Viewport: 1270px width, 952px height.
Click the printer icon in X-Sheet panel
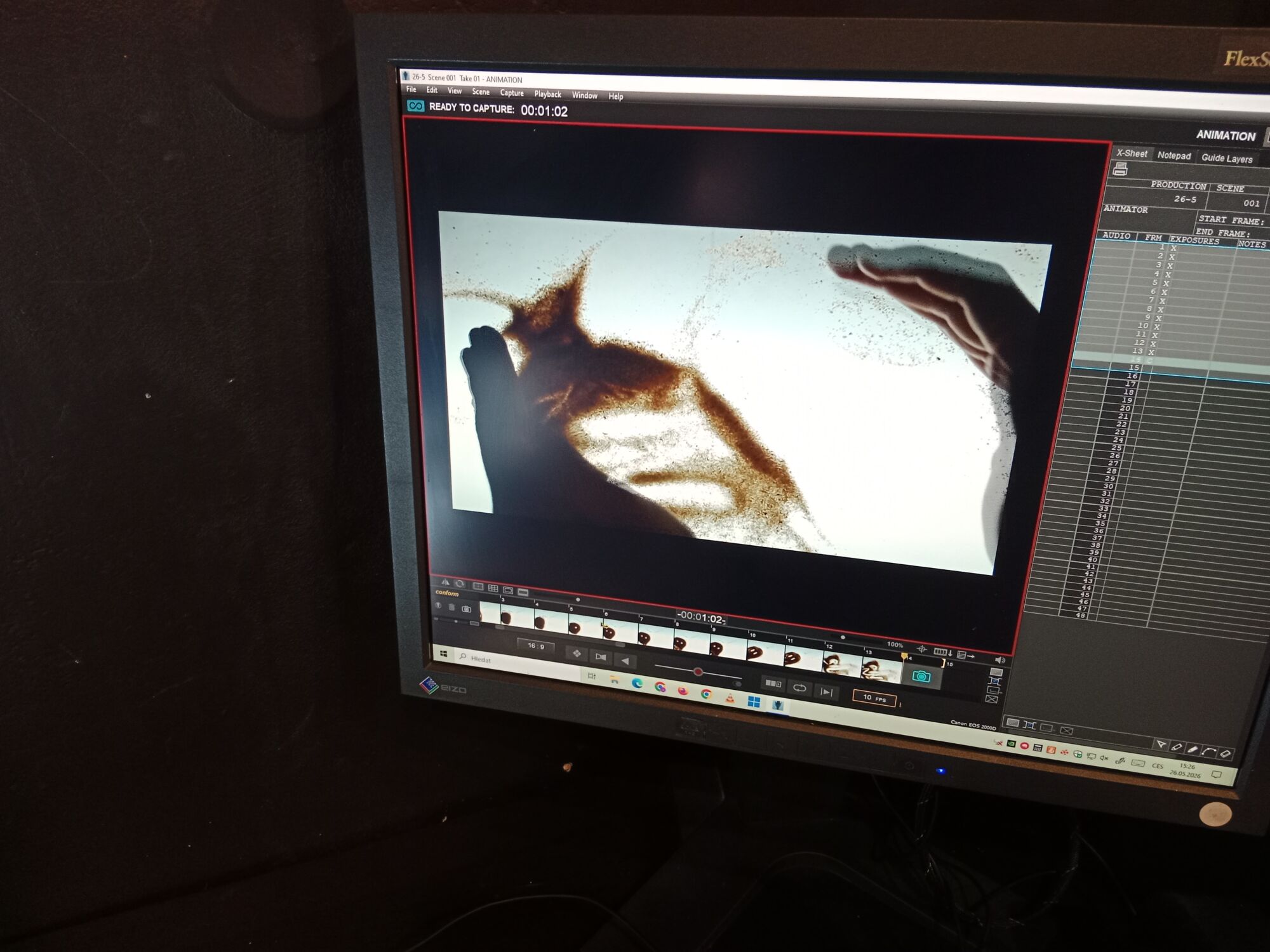click(1120, 169)
